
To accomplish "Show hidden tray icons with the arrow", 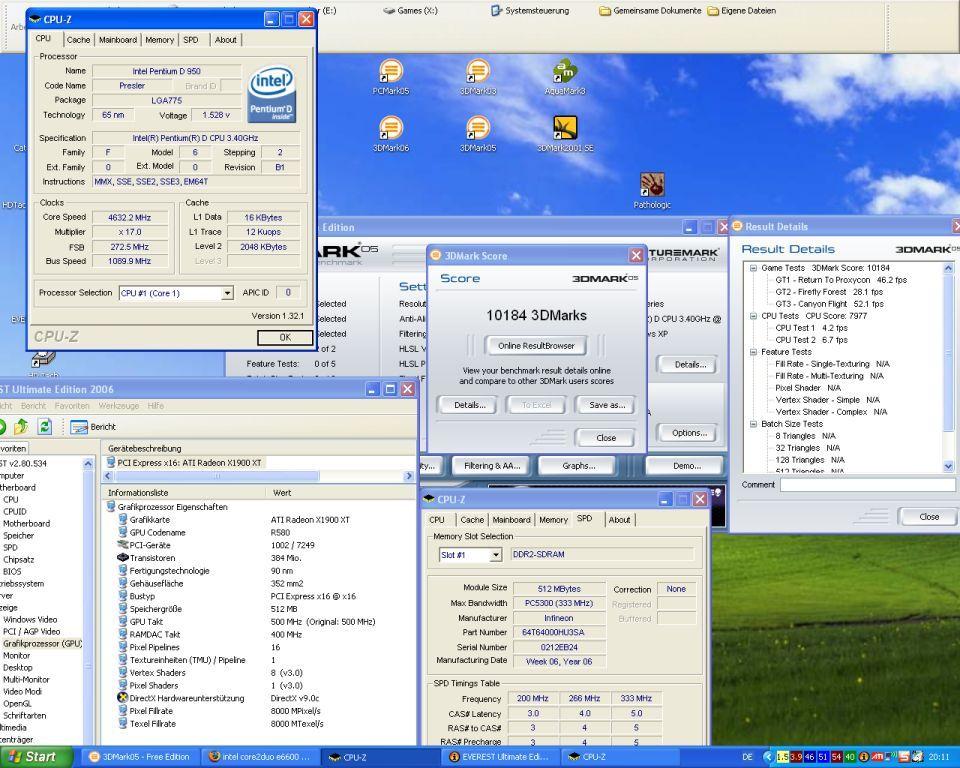I will [768, 757].
